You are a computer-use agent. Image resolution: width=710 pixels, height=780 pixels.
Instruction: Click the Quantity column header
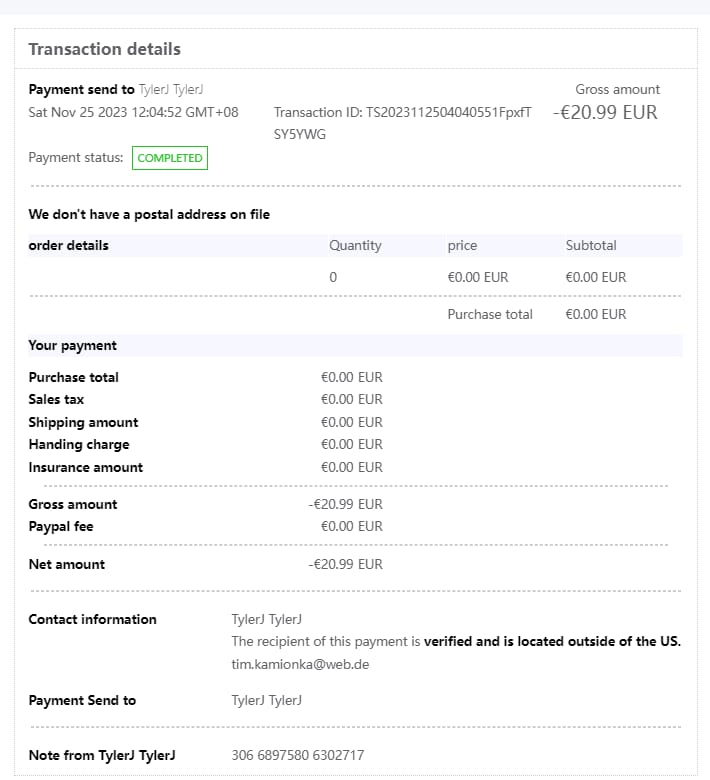coord(355,245)
